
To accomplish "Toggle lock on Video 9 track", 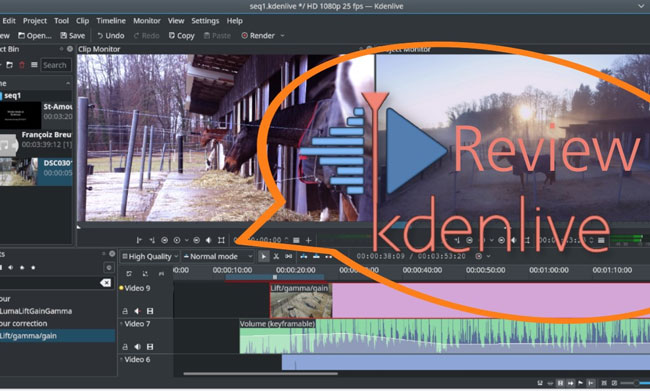I will coord(125,311).
